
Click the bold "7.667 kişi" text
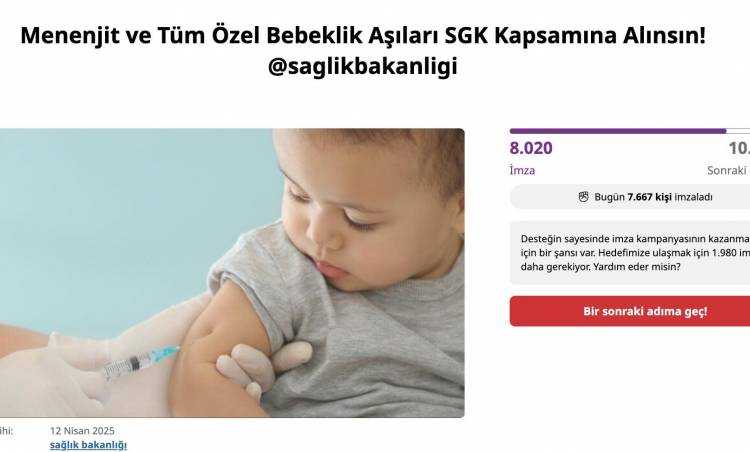click(650, 197)
